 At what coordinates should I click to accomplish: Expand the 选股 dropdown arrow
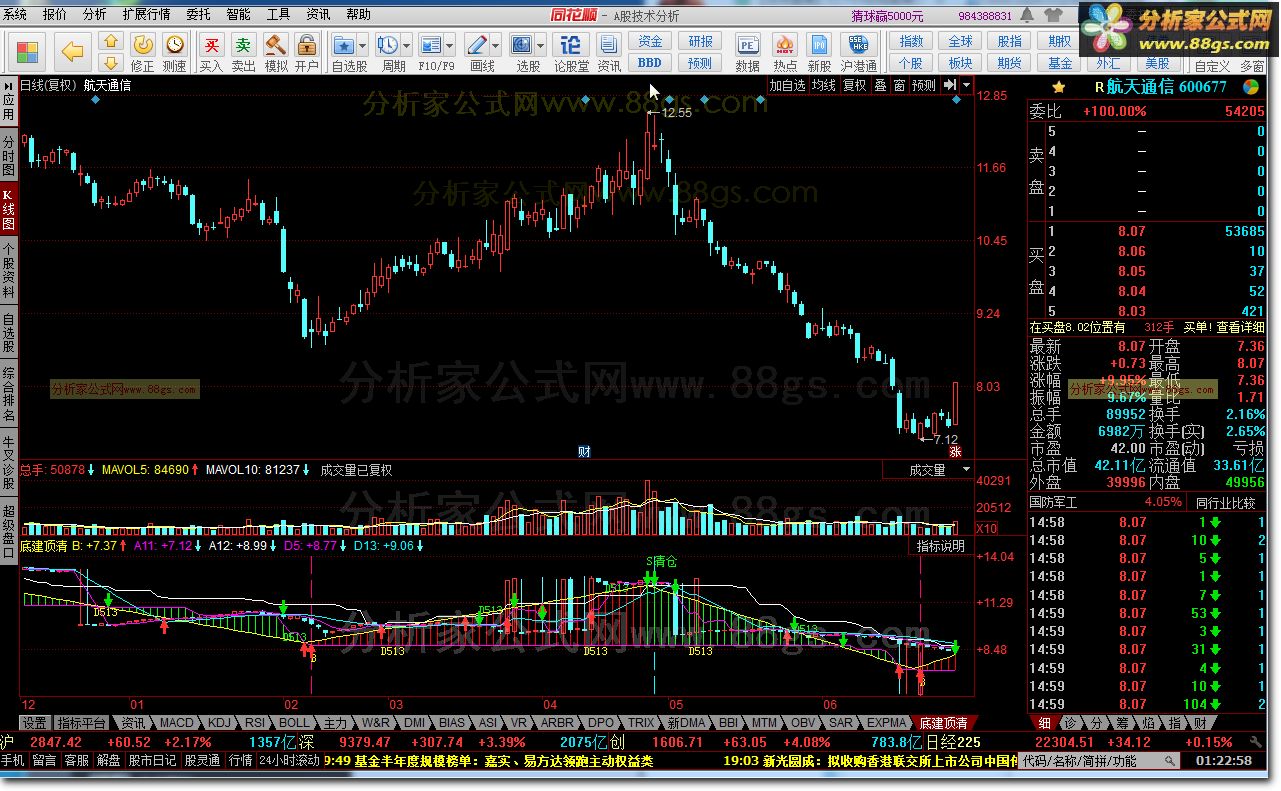[x=541, y=46]
